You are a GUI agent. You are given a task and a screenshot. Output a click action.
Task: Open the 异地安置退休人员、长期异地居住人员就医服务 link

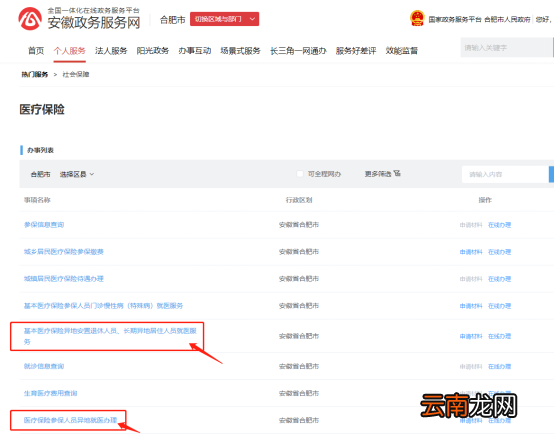(x=110, y=336)
